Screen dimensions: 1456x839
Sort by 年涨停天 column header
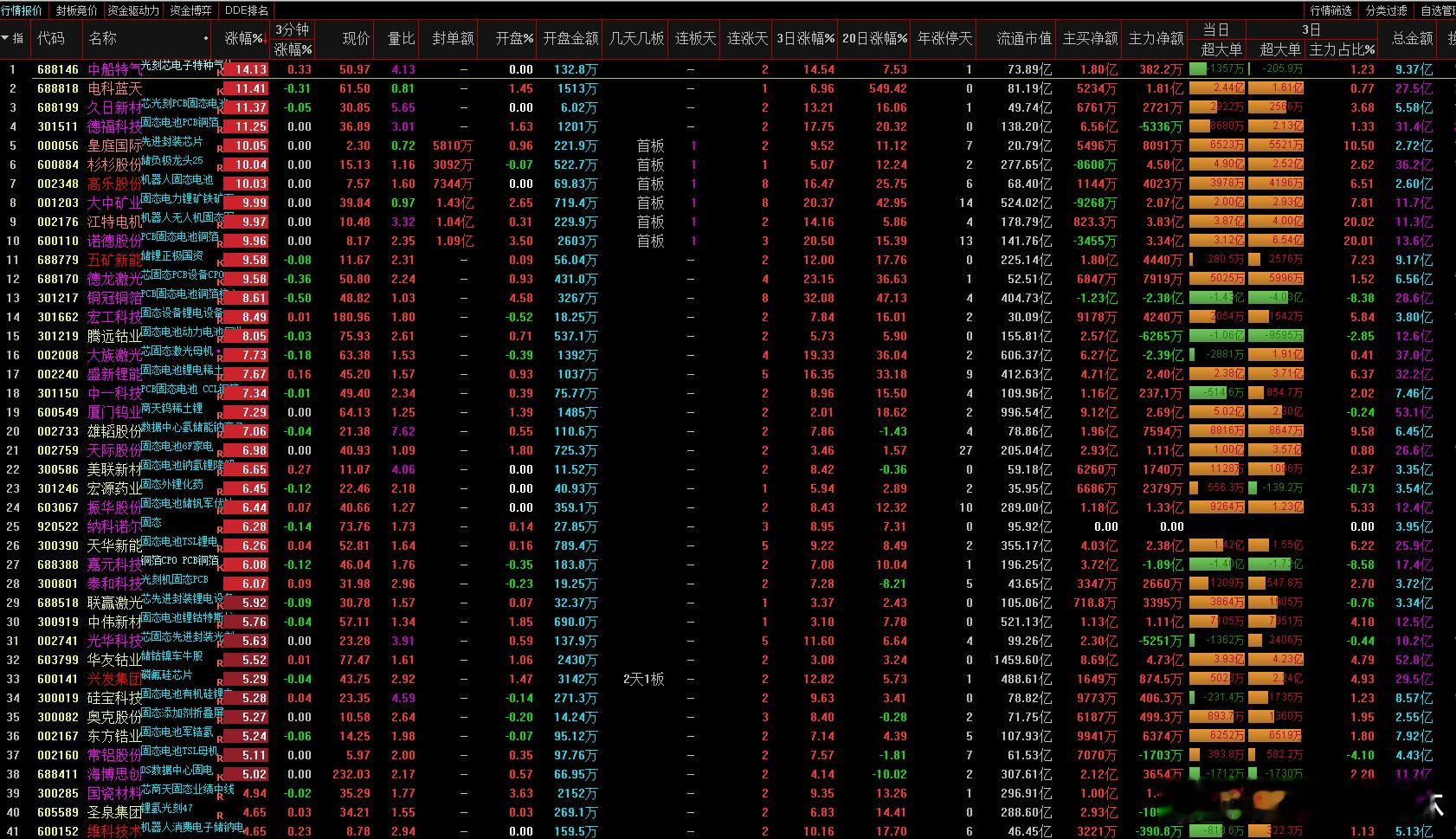coord(944,39)
